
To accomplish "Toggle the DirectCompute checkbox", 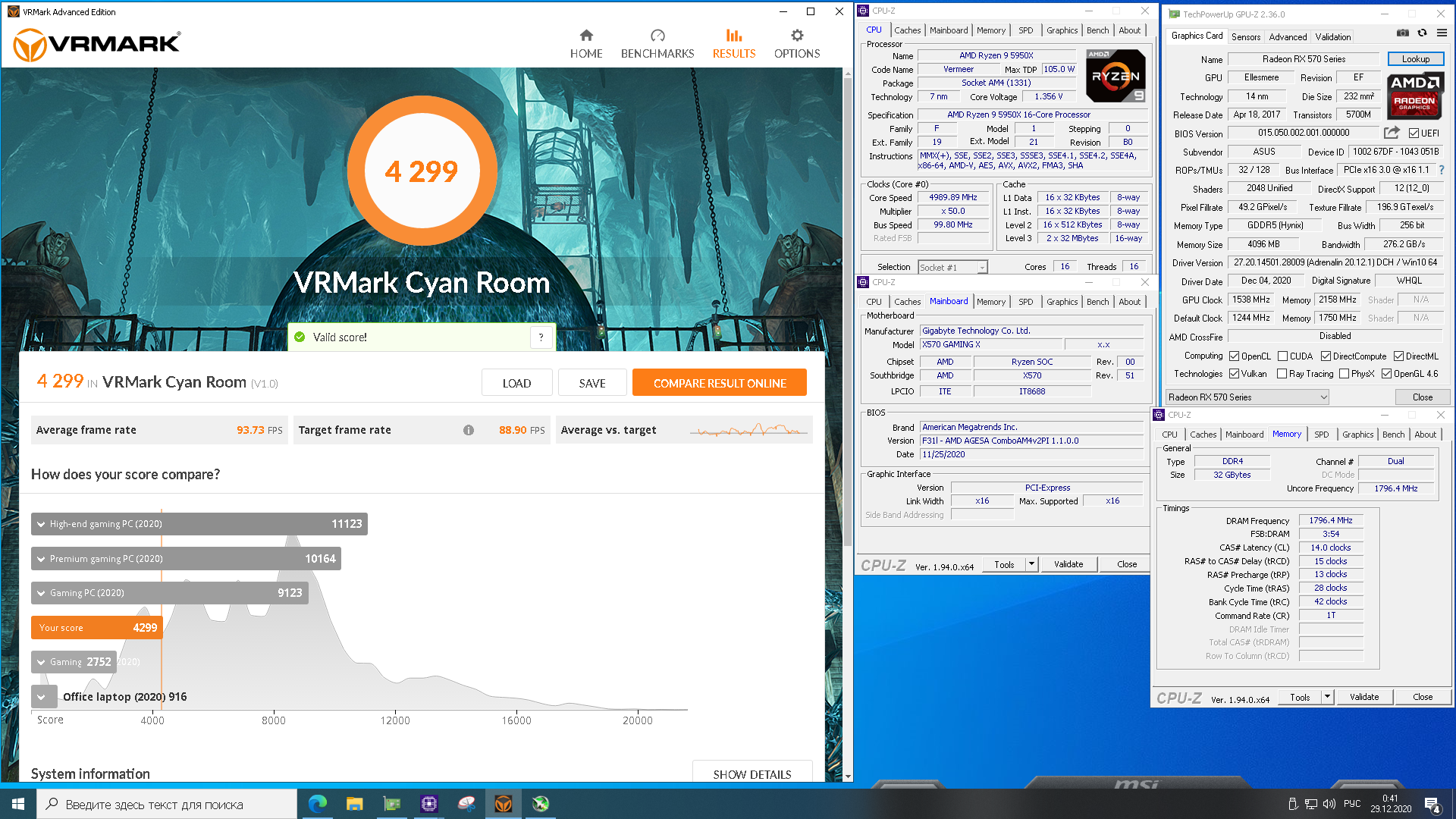I will [1326, 356].
